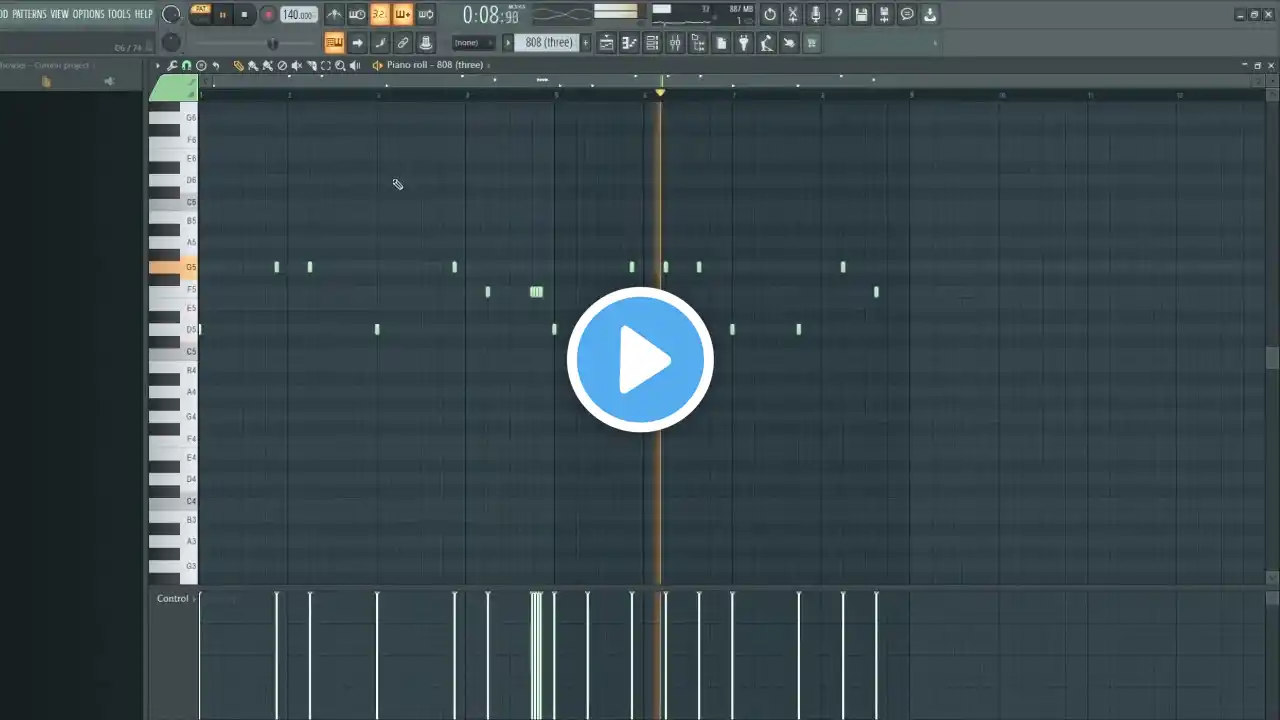This screenshot has height=720, width=1280.
Task: Click the download content library icon
Action: (x=930, y=15)
